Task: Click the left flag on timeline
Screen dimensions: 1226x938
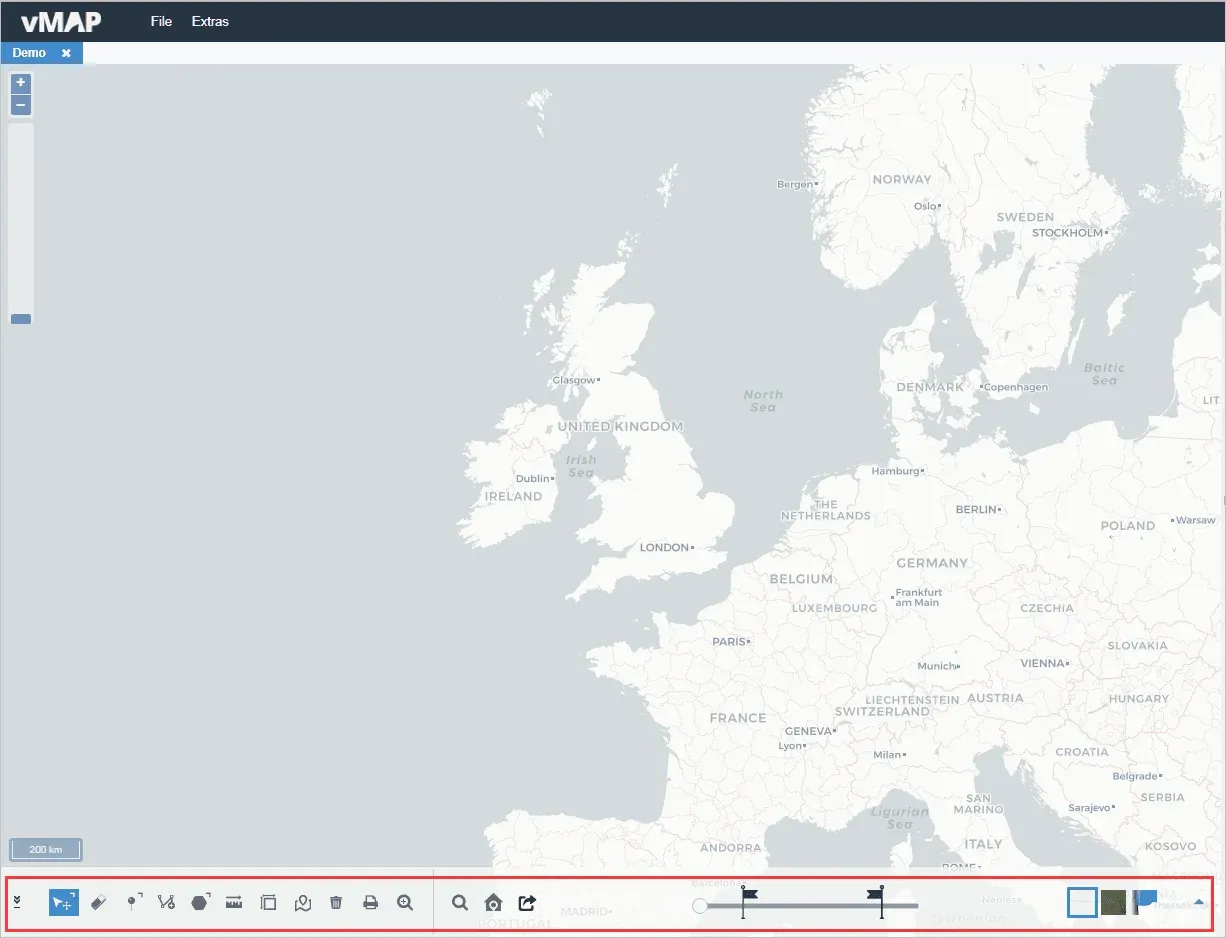Action: pyautogui.click(x=747, y=900)
